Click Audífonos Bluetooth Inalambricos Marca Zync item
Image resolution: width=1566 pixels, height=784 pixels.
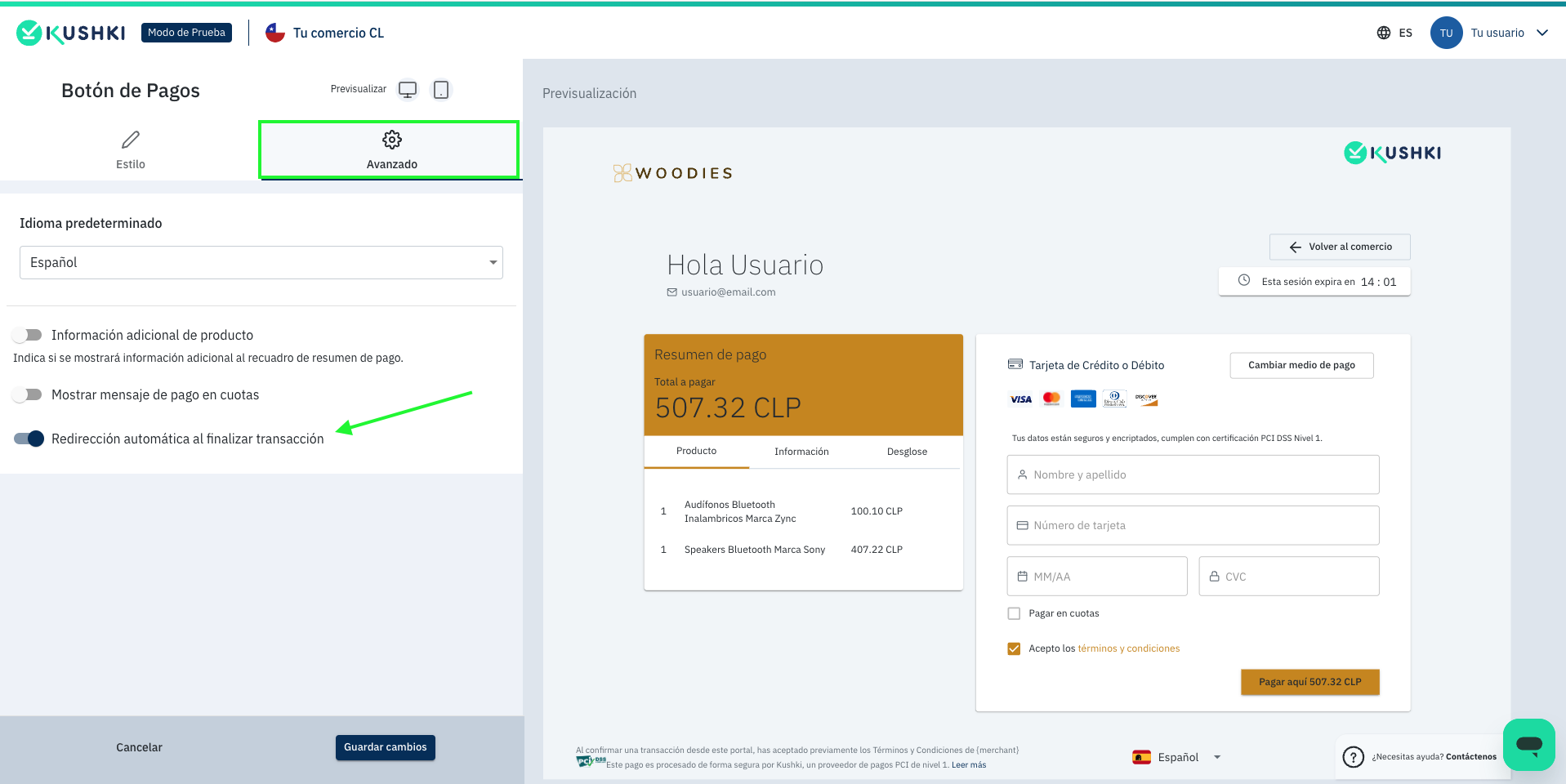coord(740,511)
